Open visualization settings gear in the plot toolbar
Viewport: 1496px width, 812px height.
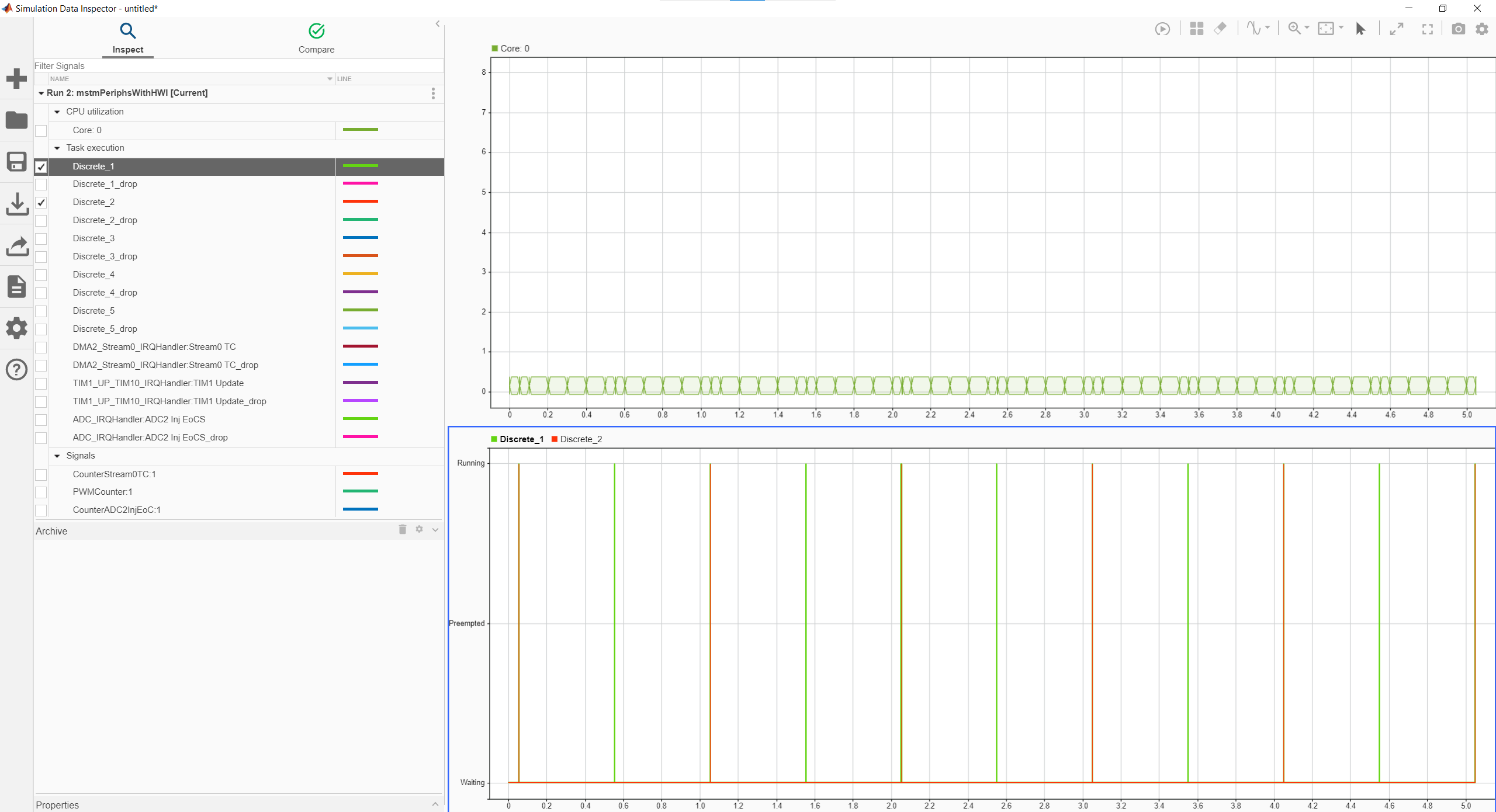tap(1483, 29)
